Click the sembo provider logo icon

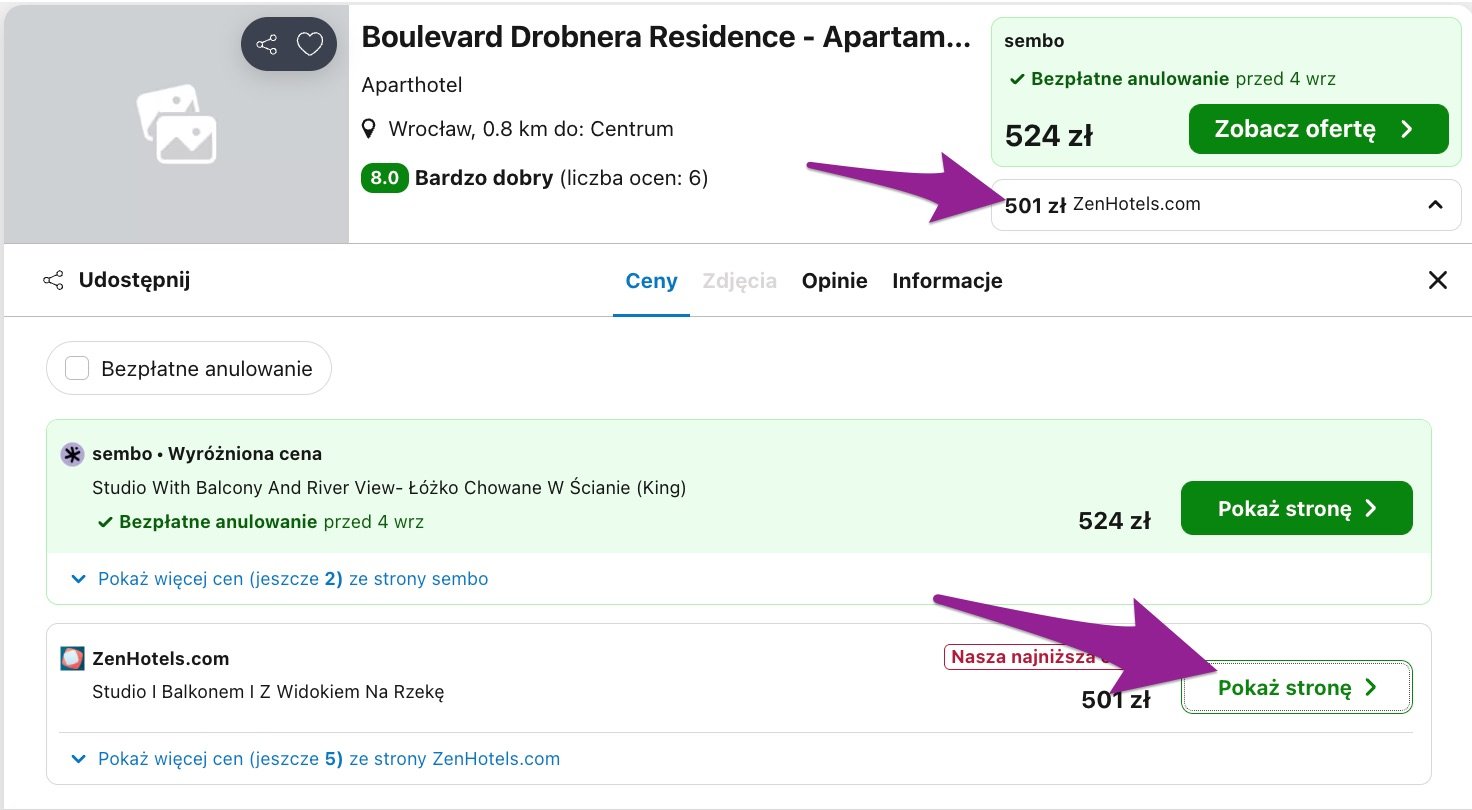click(x=72, y=454)
